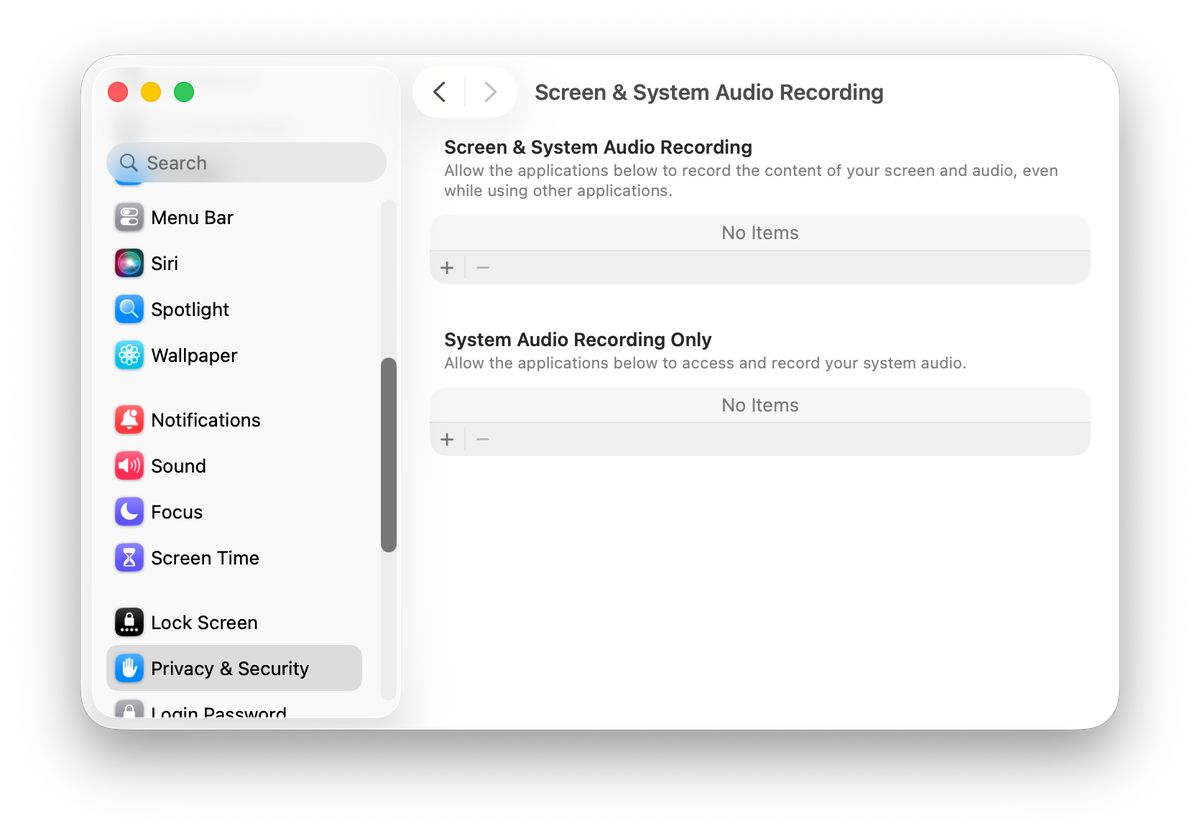The width and height of the screenshot is (1200, 836).
Task: Go forward with the right chevron
Action: [490, 92]
